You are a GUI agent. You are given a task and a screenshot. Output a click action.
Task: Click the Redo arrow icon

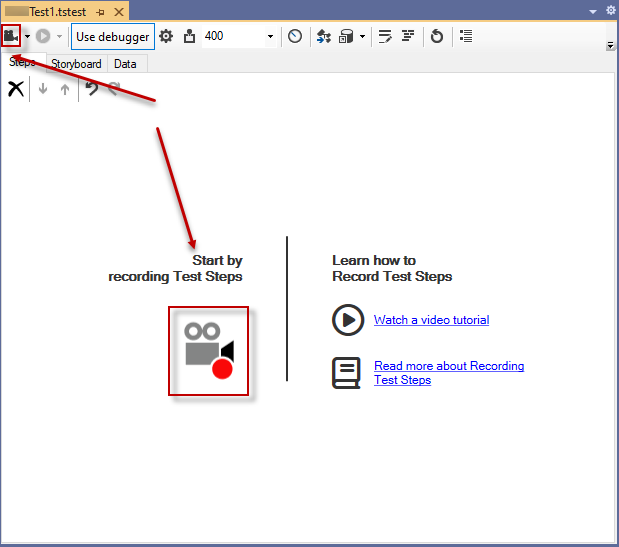tap(114, 88)
